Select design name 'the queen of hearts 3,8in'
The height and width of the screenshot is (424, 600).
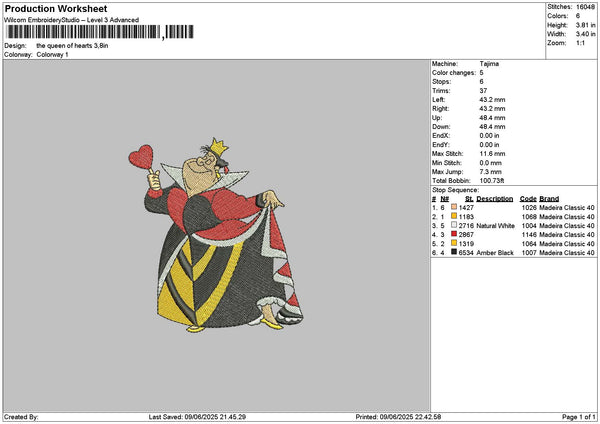point(72,46)
